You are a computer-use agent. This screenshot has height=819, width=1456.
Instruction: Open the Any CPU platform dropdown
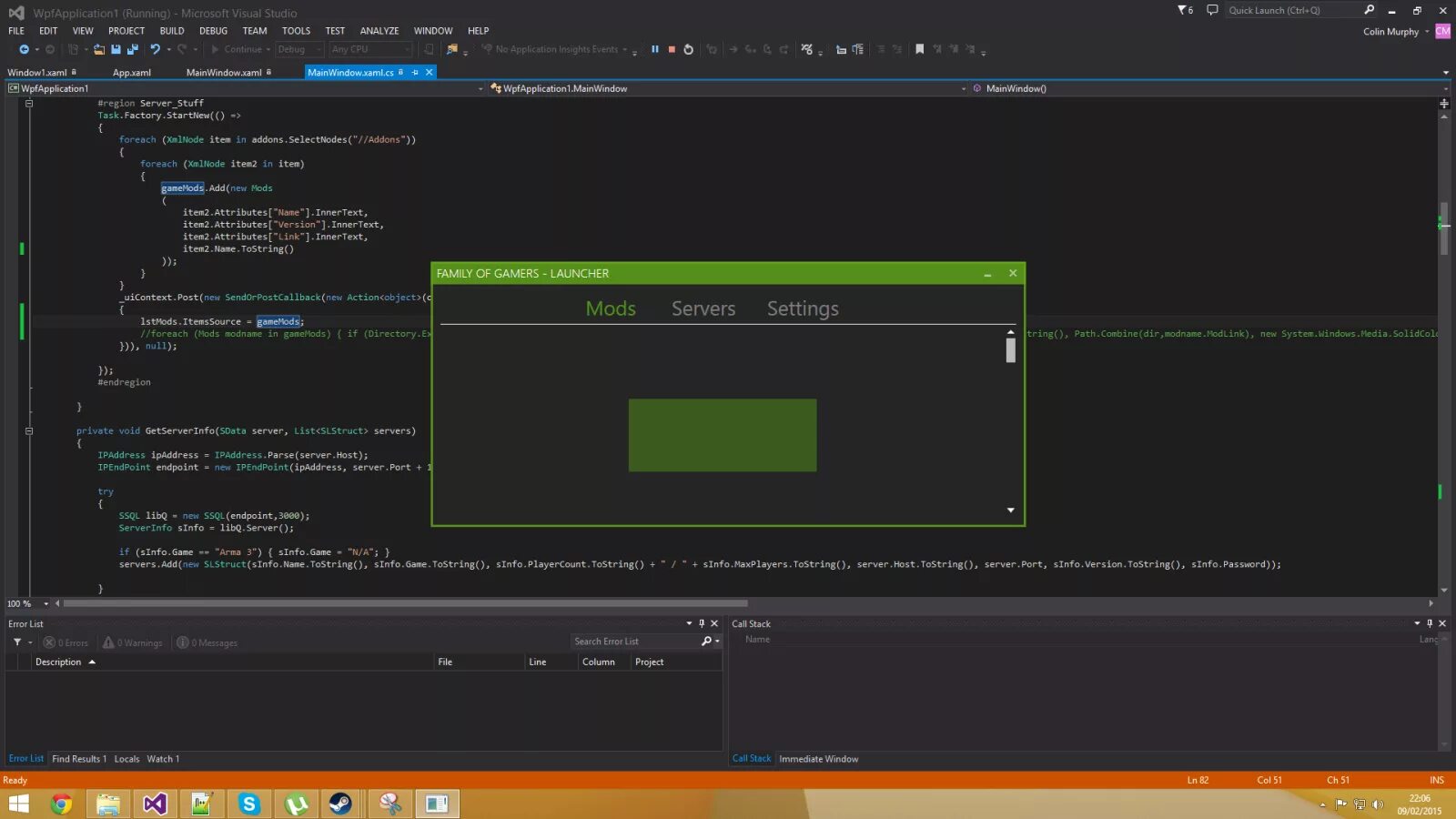371,49
